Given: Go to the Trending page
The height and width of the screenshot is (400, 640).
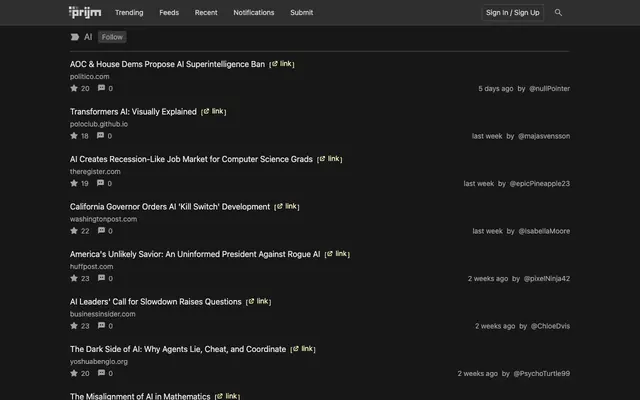Looking at the screenshot, I should click(129, 13).
